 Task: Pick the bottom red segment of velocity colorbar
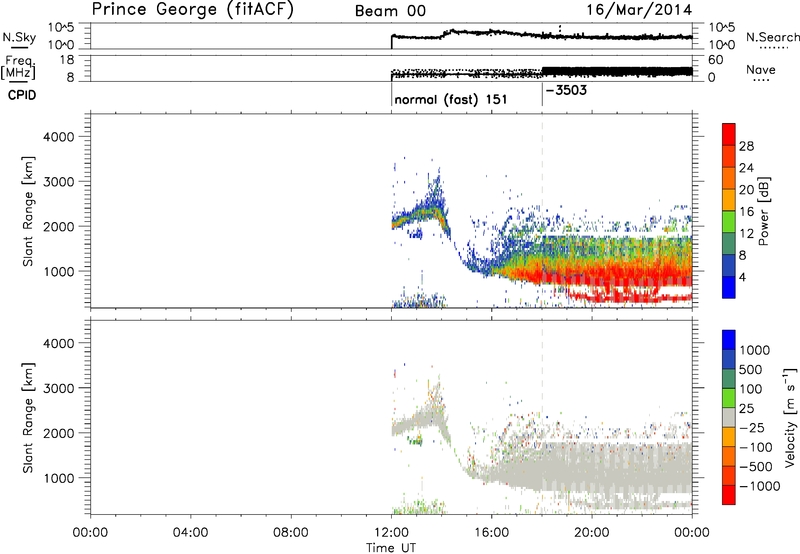[729, 495]
